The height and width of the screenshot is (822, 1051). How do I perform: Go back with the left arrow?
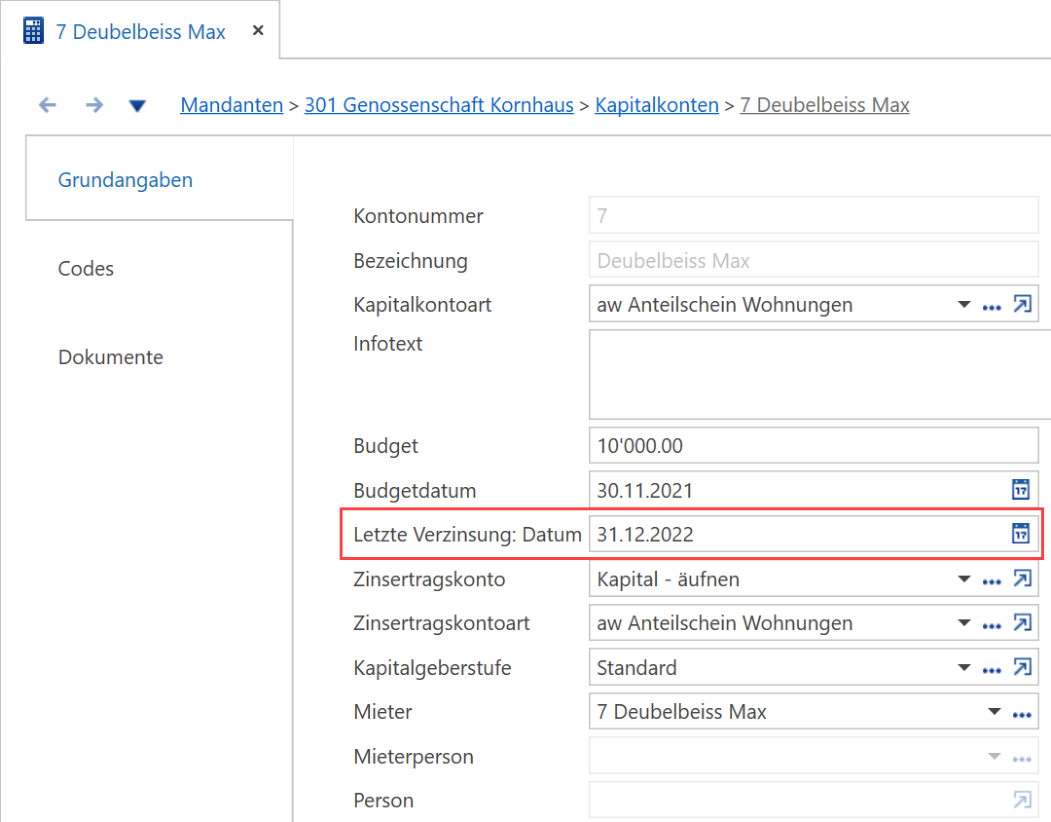click(48, 105)
